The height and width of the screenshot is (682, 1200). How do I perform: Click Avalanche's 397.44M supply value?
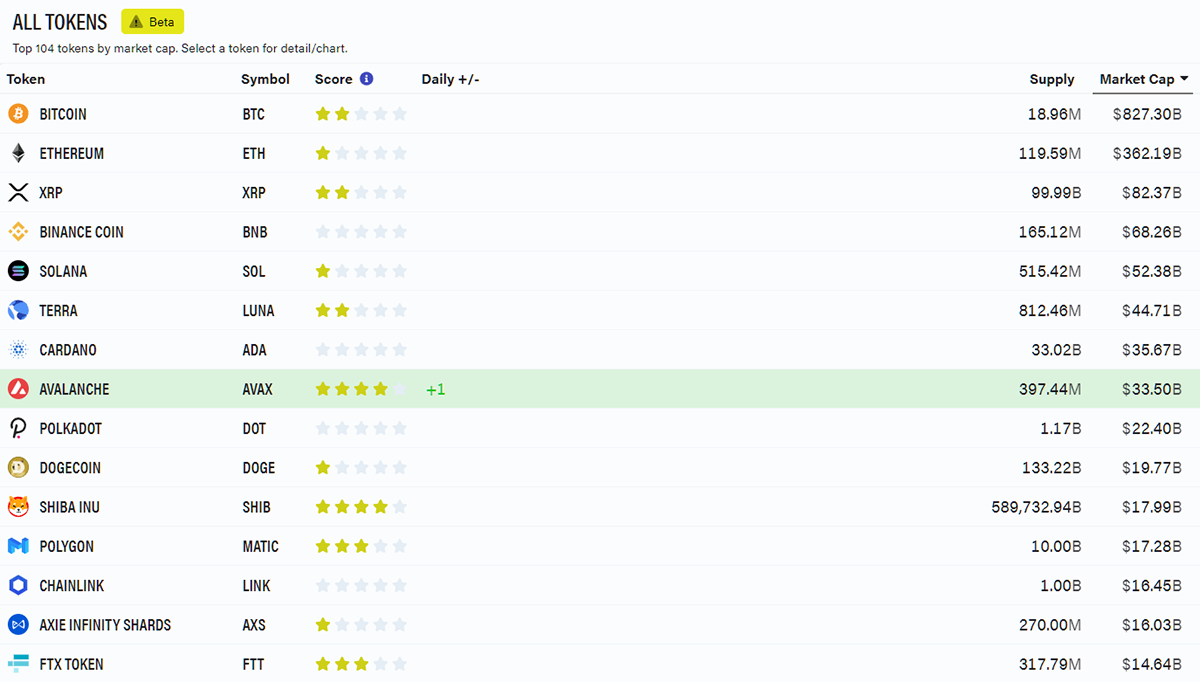1050,389
